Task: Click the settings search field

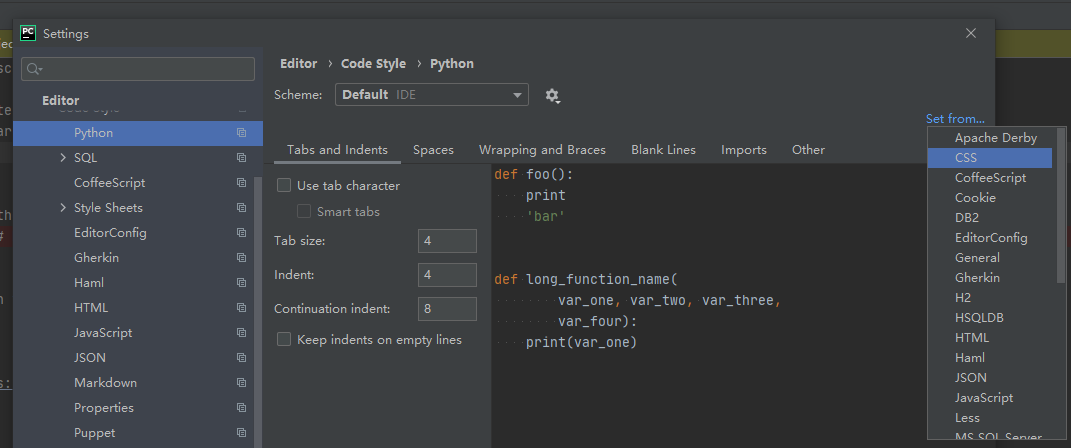Action: coord(138,69)
